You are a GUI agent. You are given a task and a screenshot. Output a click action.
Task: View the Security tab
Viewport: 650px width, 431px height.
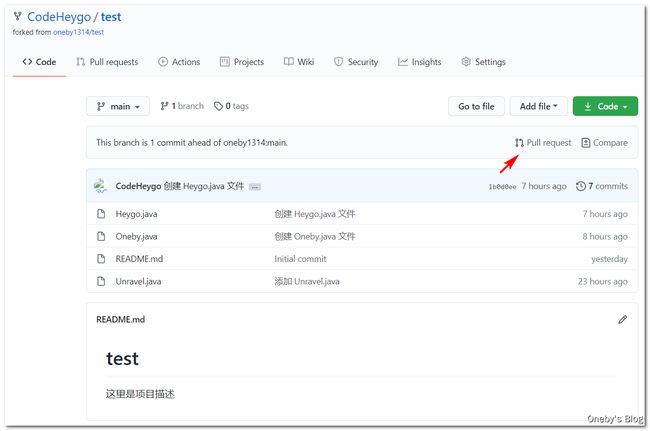point(356,62)
